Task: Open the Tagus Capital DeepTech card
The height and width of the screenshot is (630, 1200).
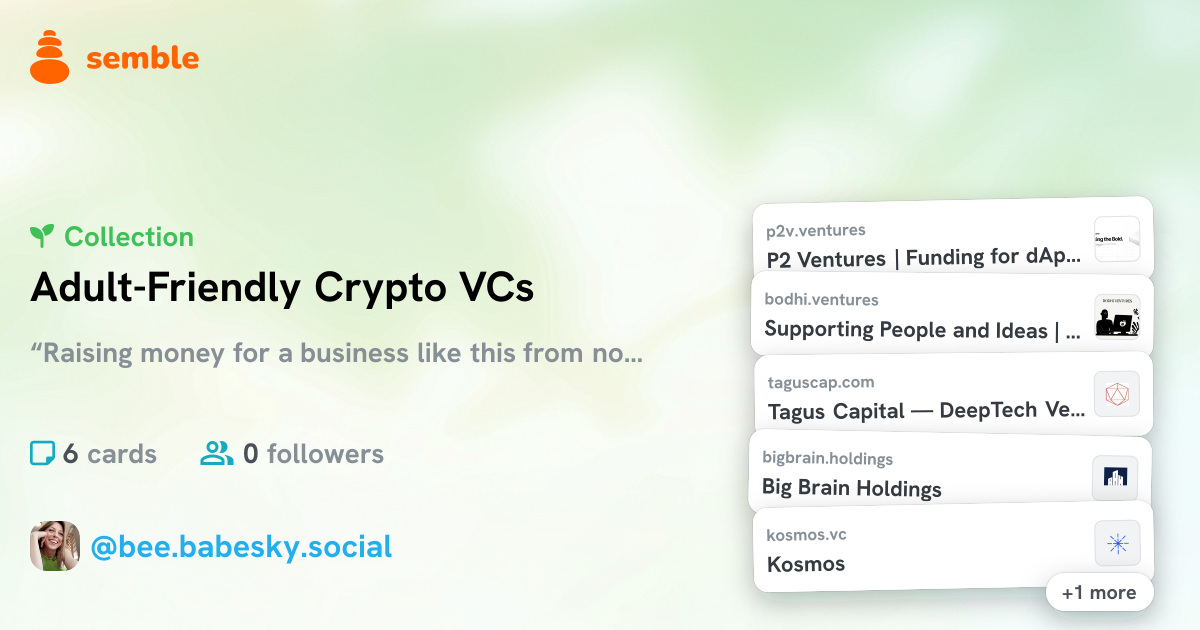Action: pos(926,410)
